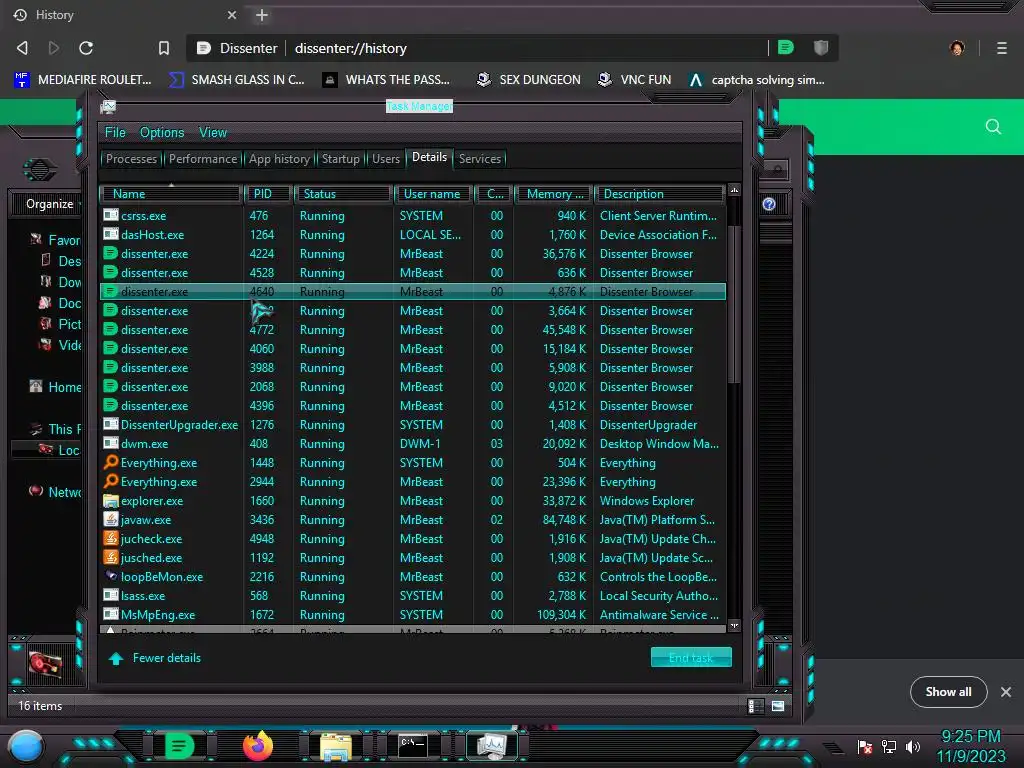The width and height of the screenshot is (1024, 768).
Task: Open the SMASH GLASS IN C... bookmark
Action: tap(236, 80)
